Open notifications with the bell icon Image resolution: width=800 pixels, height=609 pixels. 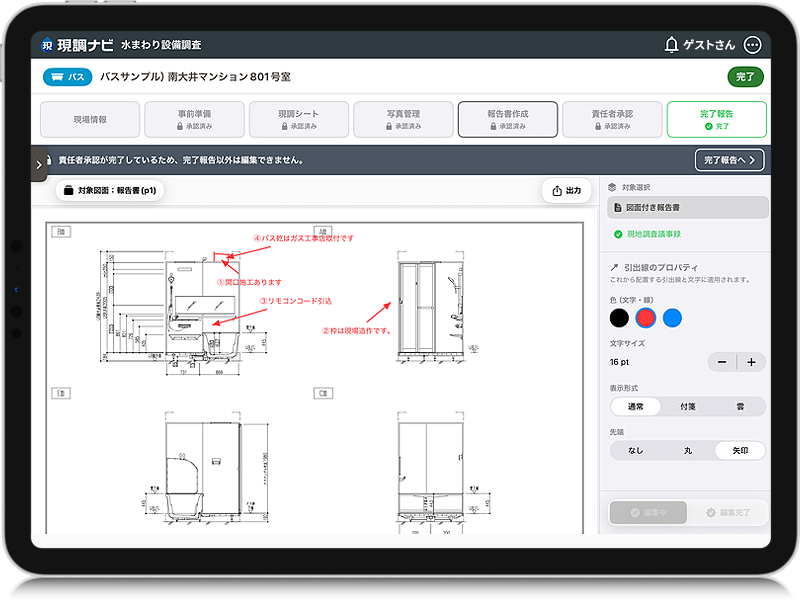[x=671, y=45]
